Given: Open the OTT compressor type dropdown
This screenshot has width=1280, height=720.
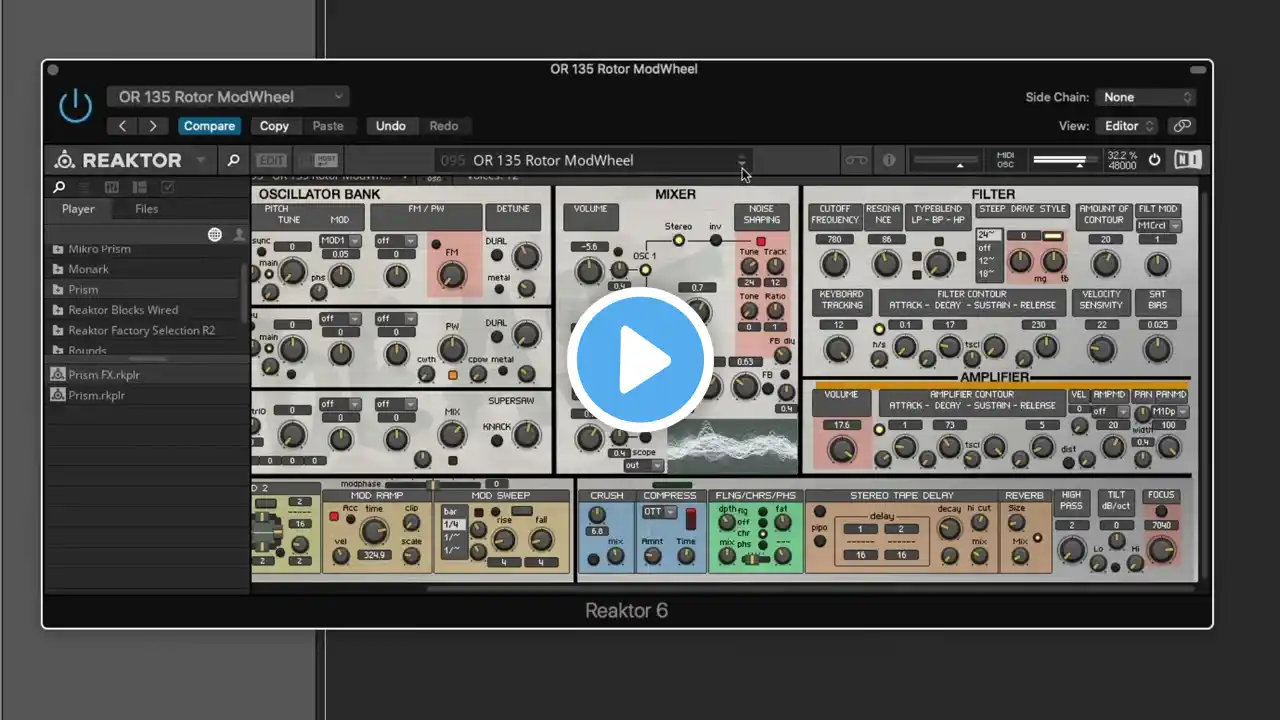Looking at the screenshot, I should tap(659, 512).
